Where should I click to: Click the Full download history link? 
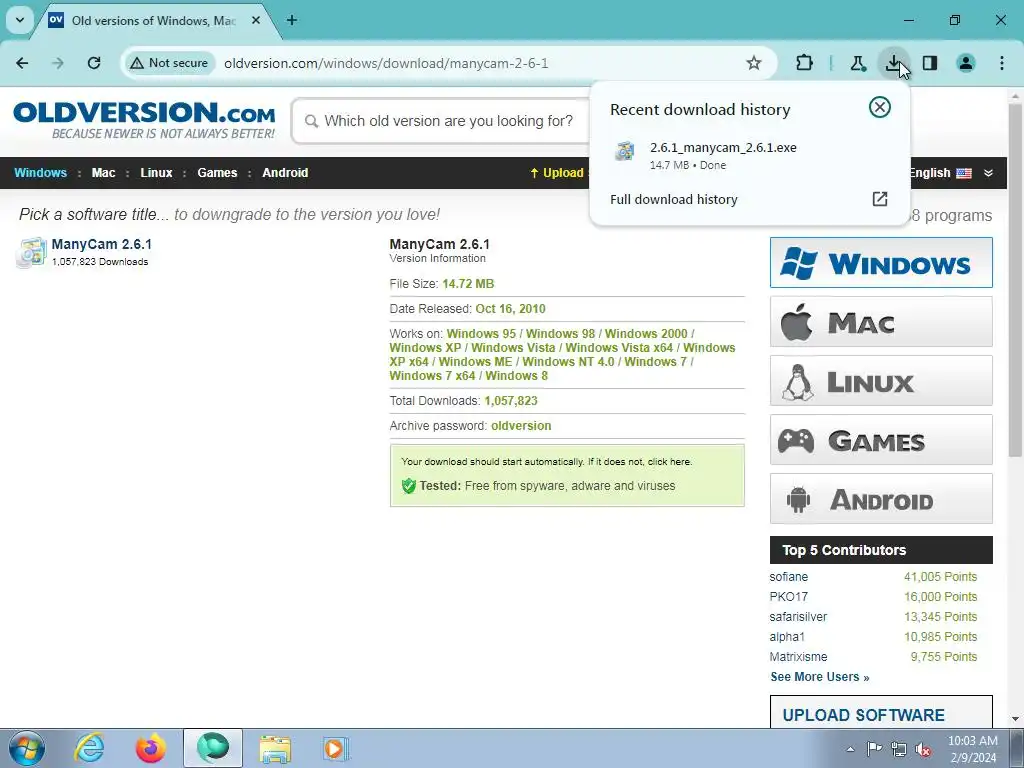point(673,199)
